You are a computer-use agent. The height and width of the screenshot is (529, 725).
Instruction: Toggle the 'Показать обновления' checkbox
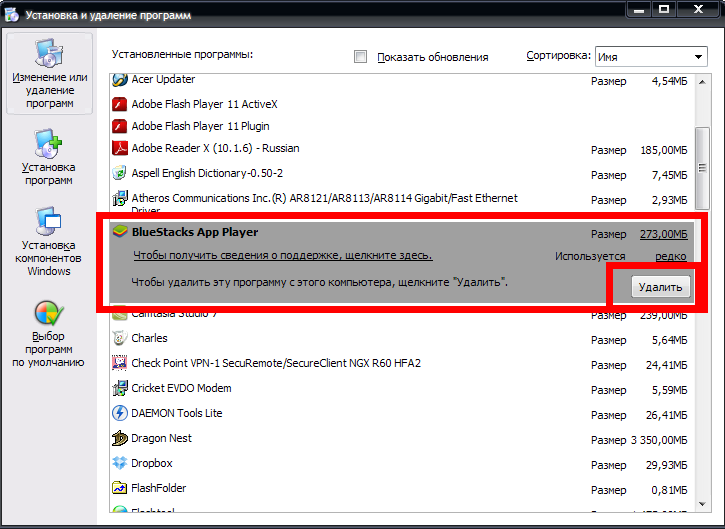point(361,57)
